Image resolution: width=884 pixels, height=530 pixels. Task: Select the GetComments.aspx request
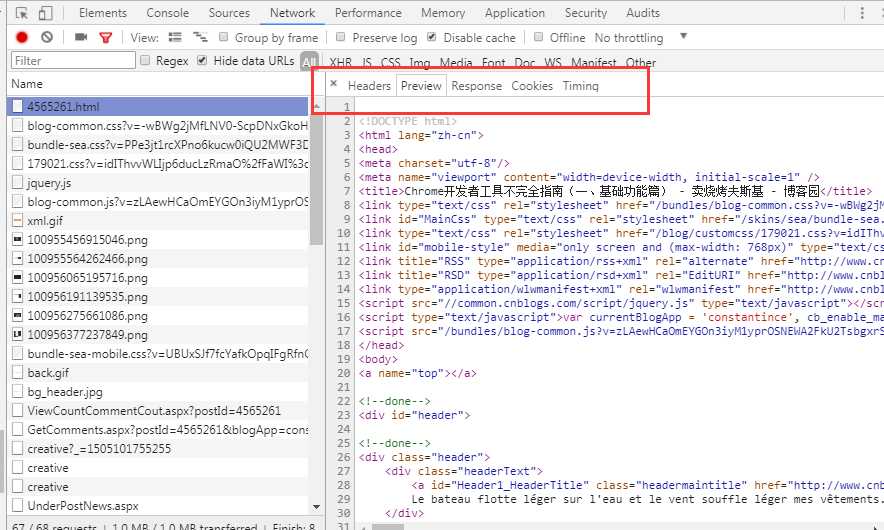157,430
